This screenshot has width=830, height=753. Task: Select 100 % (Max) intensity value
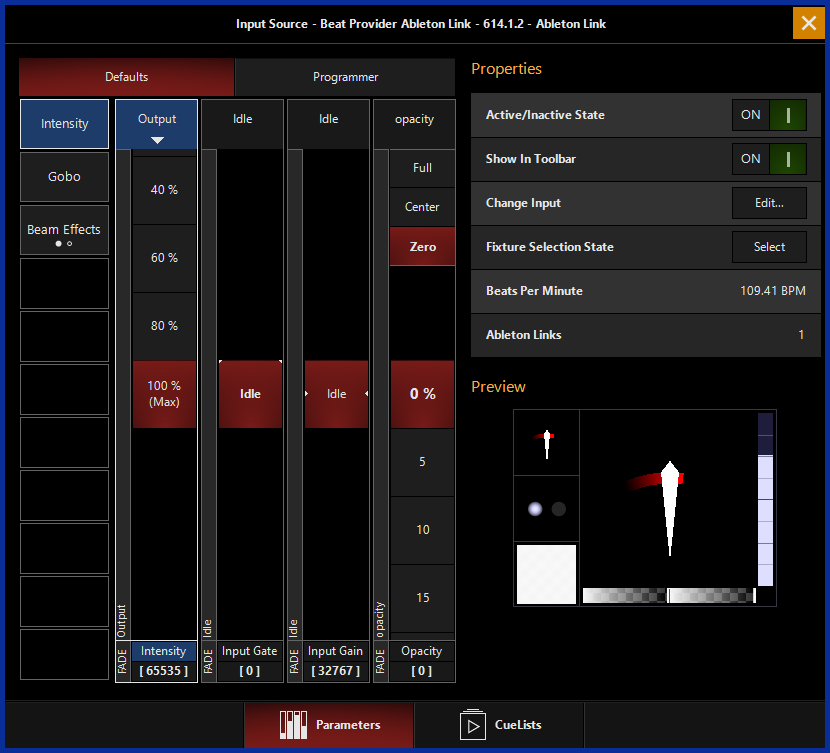click(164, 394)
